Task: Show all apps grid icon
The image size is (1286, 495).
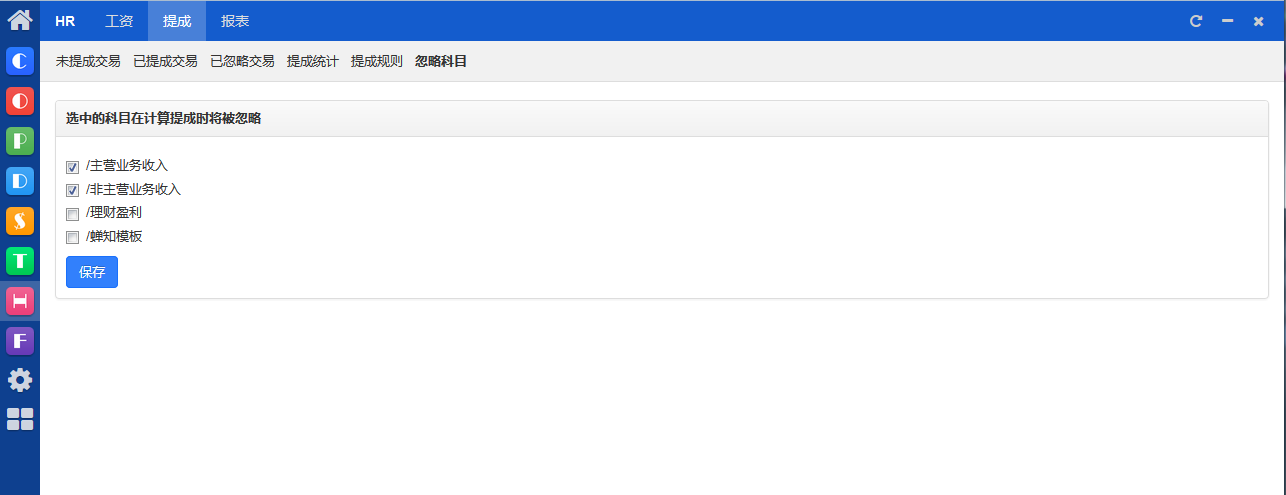Action: coord(20,419)
